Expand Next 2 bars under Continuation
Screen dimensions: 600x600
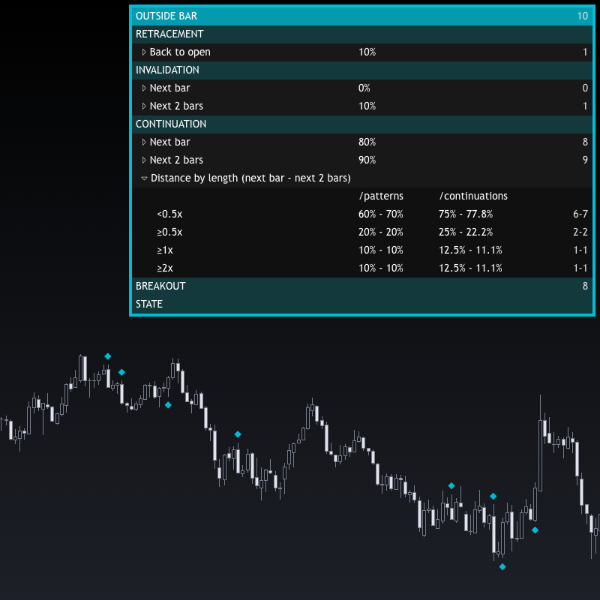[x=144, y=160]
